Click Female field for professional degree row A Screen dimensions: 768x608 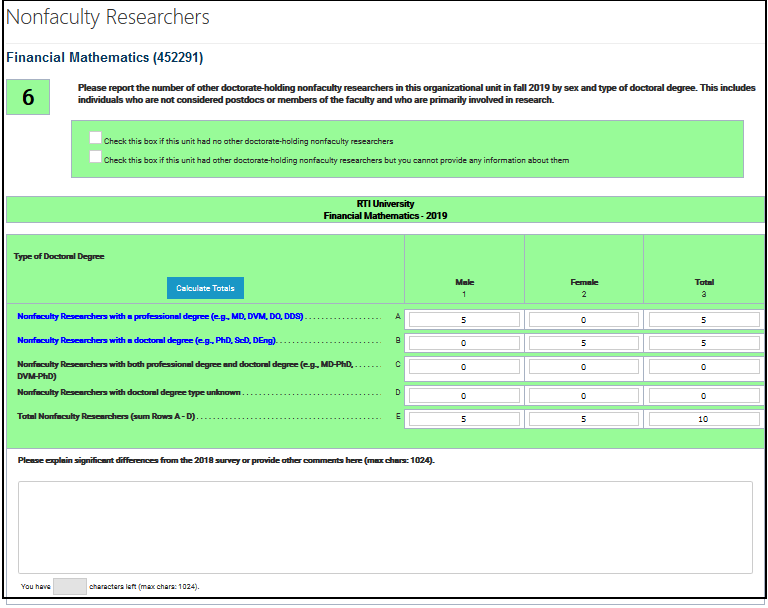point(584,320)
